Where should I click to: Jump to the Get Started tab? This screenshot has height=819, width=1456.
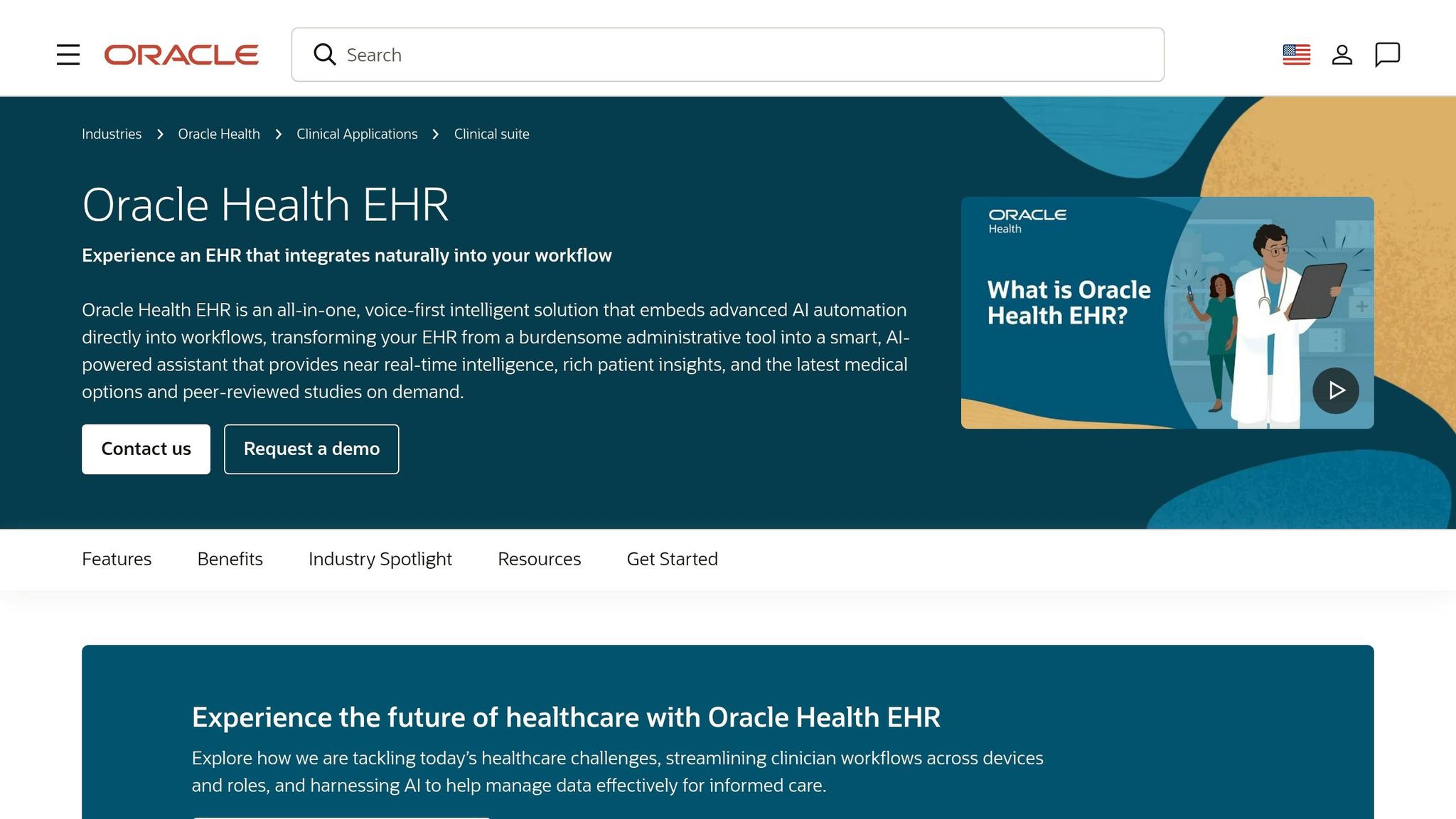[672, 559]
